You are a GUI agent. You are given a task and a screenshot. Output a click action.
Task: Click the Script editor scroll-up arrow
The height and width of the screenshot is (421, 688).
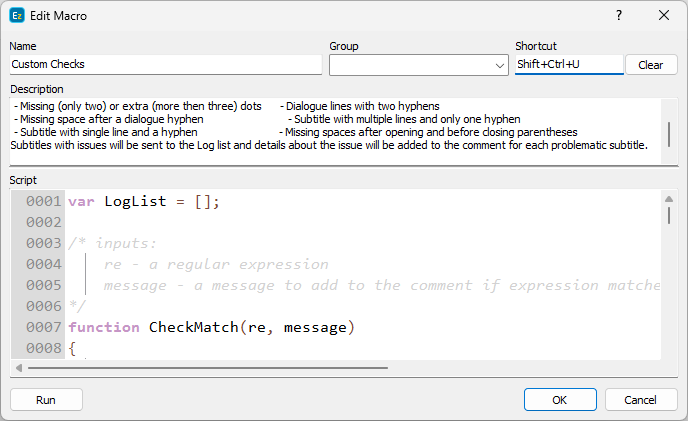pyautogui.click(x=667, y=197)
